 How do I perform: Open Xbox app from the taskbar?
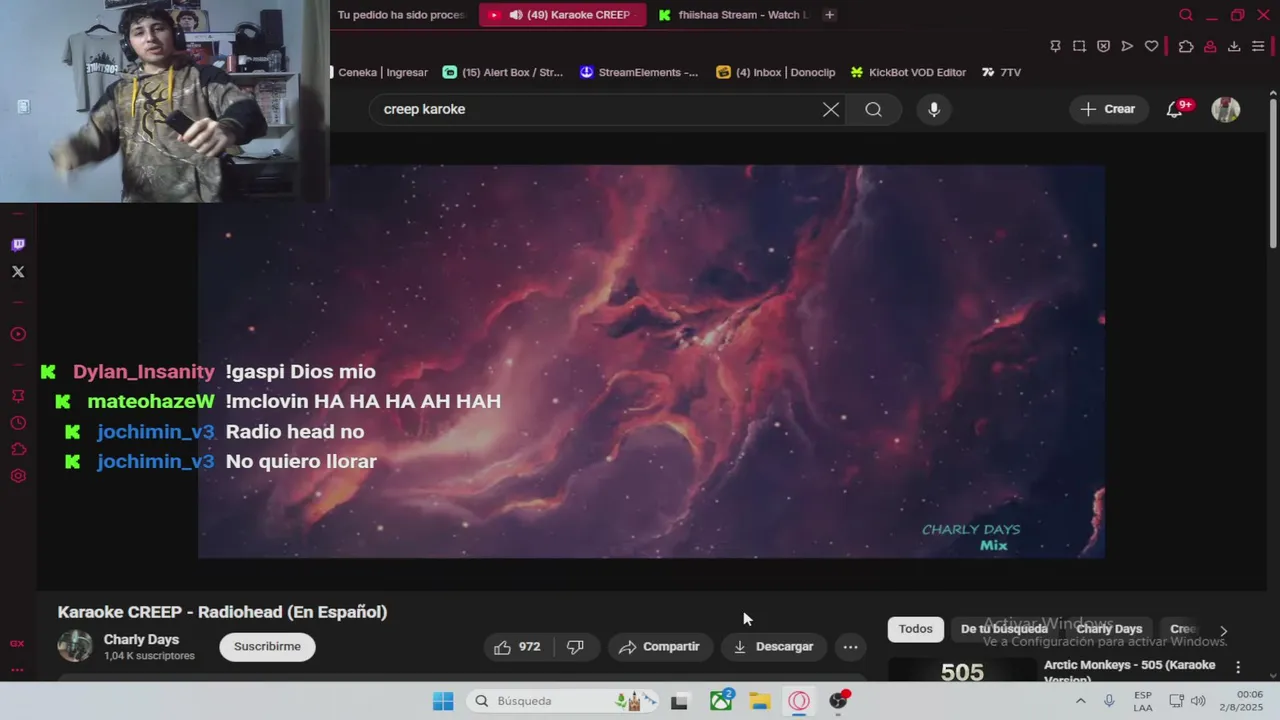pos(721,701)
